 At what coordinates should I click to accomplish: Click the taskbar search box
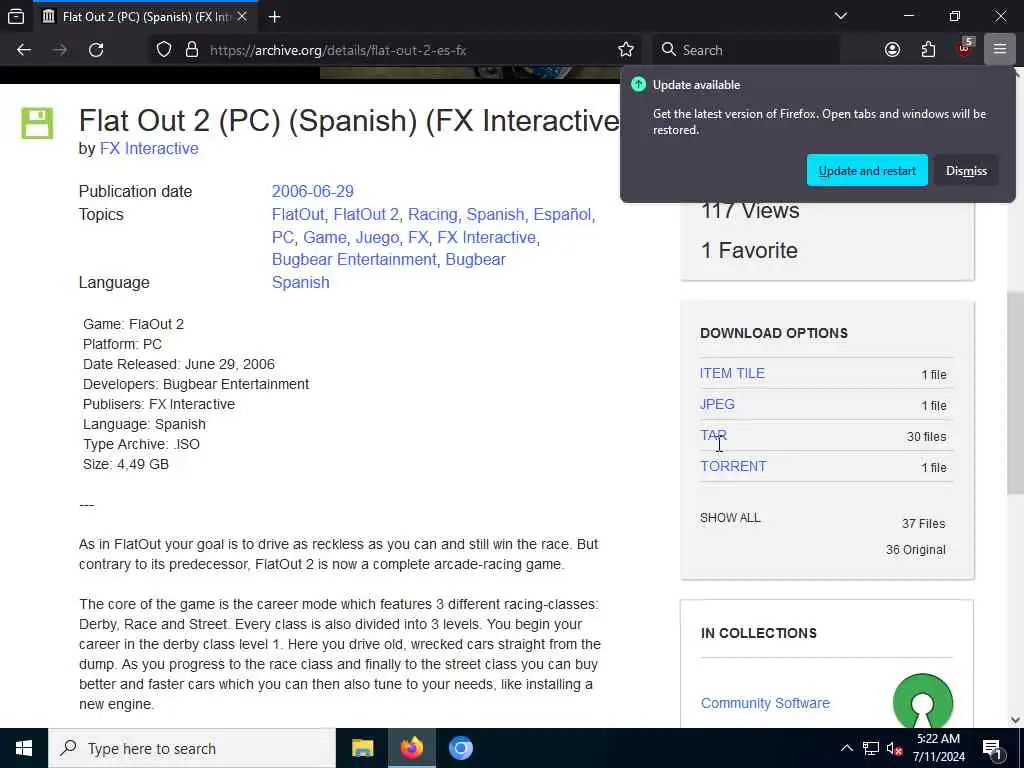coord(192,748)
